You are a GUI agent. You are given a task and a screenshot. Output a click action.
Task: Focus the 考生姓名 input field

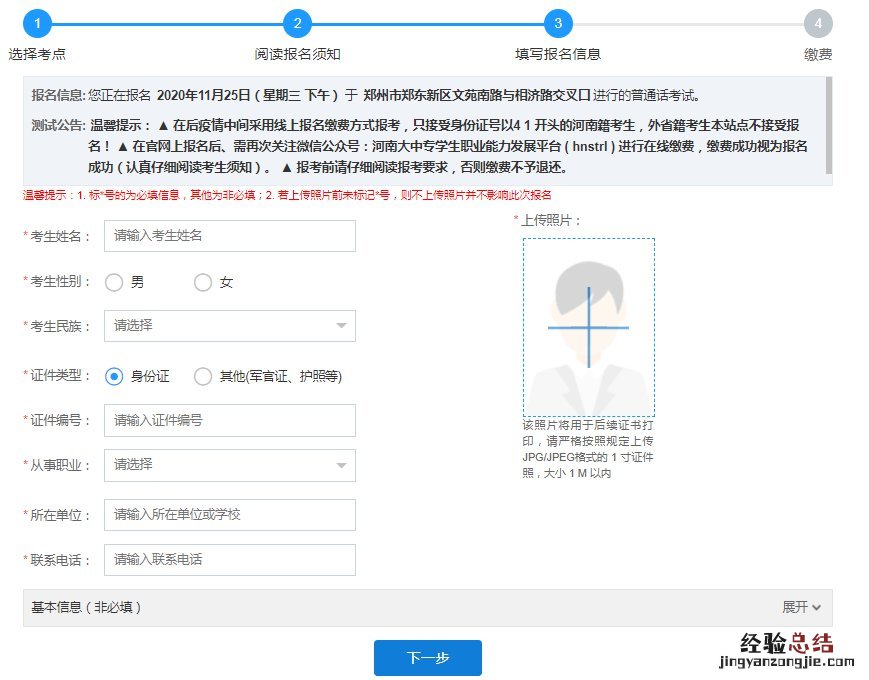tap(230, 236)
